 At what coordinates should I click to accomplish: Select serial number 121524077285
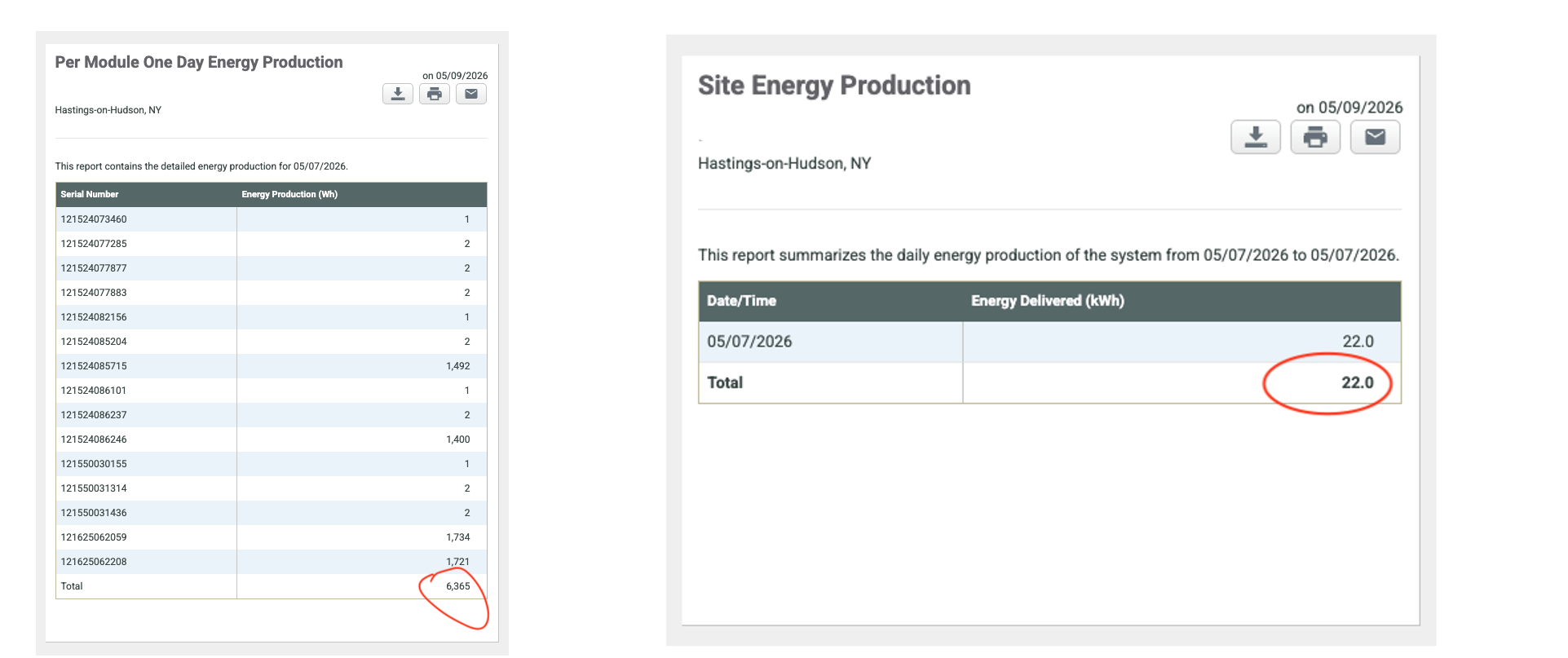point(94,244)
